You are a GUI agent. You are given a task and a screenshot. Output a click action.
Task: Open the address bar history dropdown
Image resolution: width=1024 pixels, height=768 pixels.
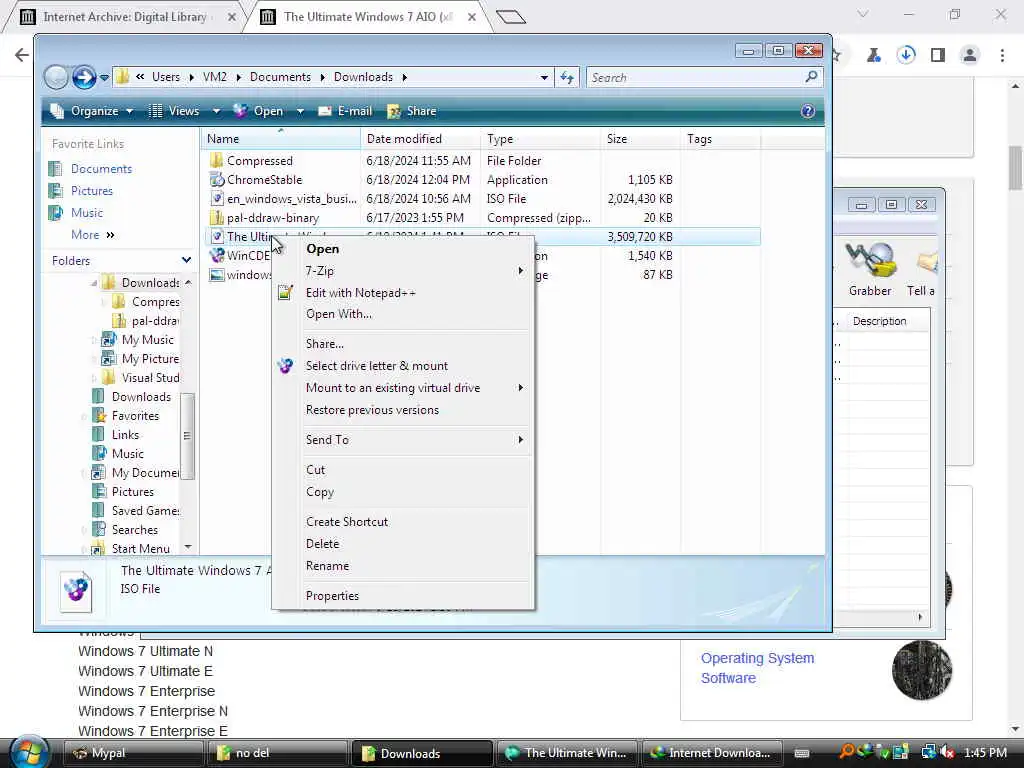click(x=544, y=78)
